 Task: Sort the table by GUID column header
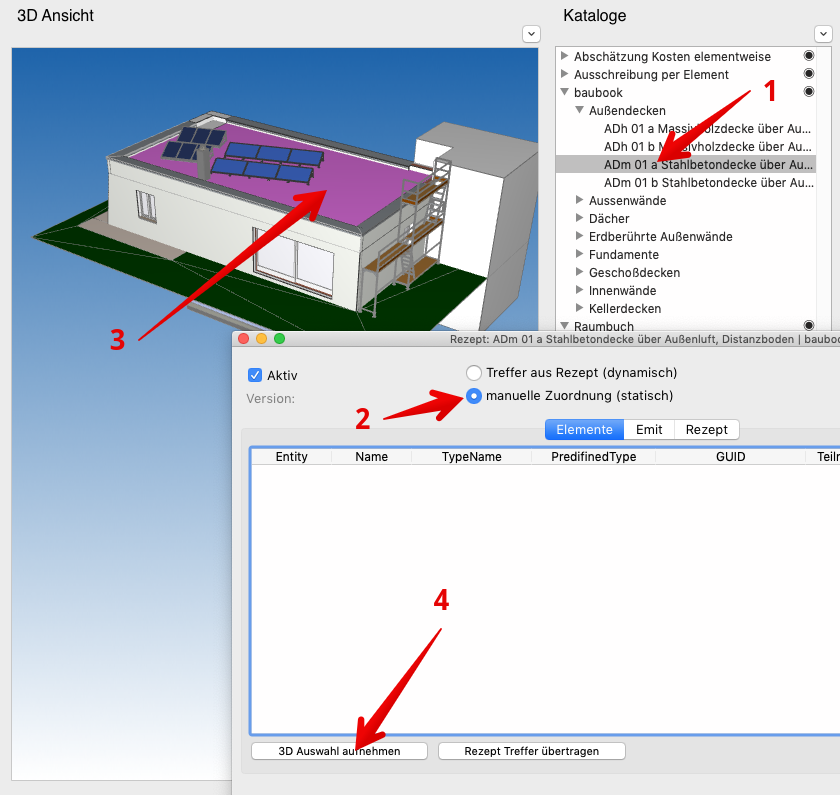coord(729,457)
